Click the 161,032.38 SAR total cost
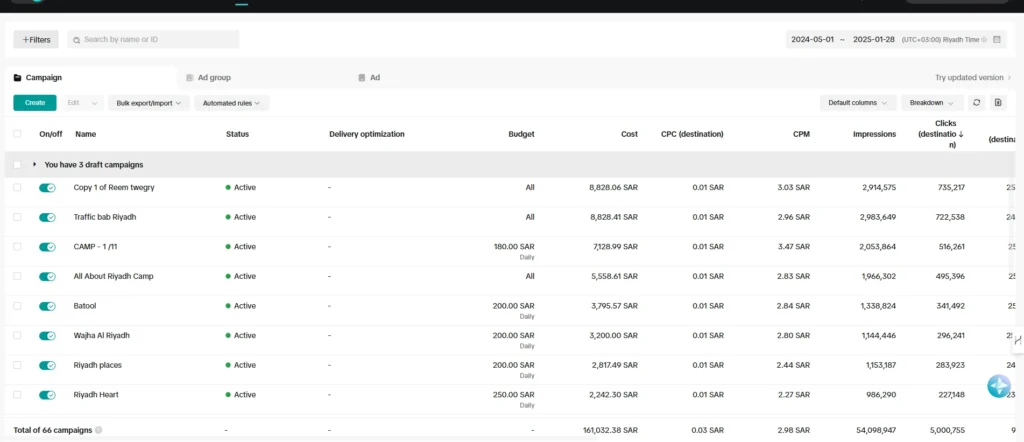Viewport: 1024px width, 442px height. point(610,430)
